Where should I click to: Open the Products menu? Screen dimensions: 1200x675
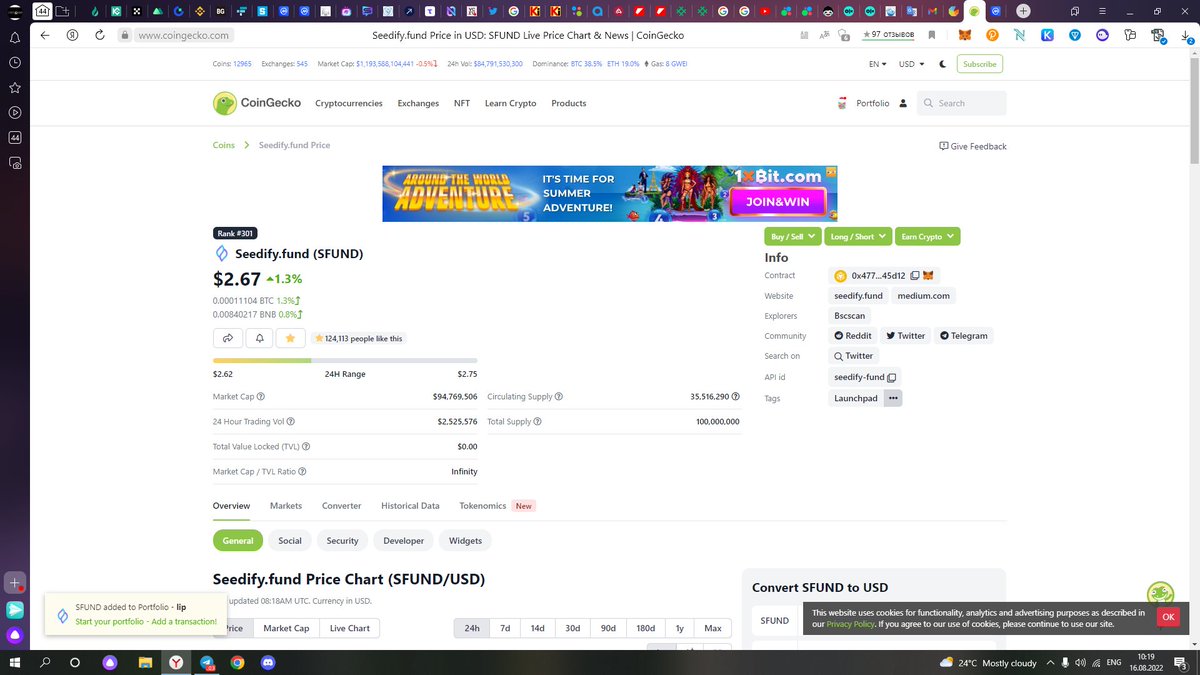pos(569,103)
